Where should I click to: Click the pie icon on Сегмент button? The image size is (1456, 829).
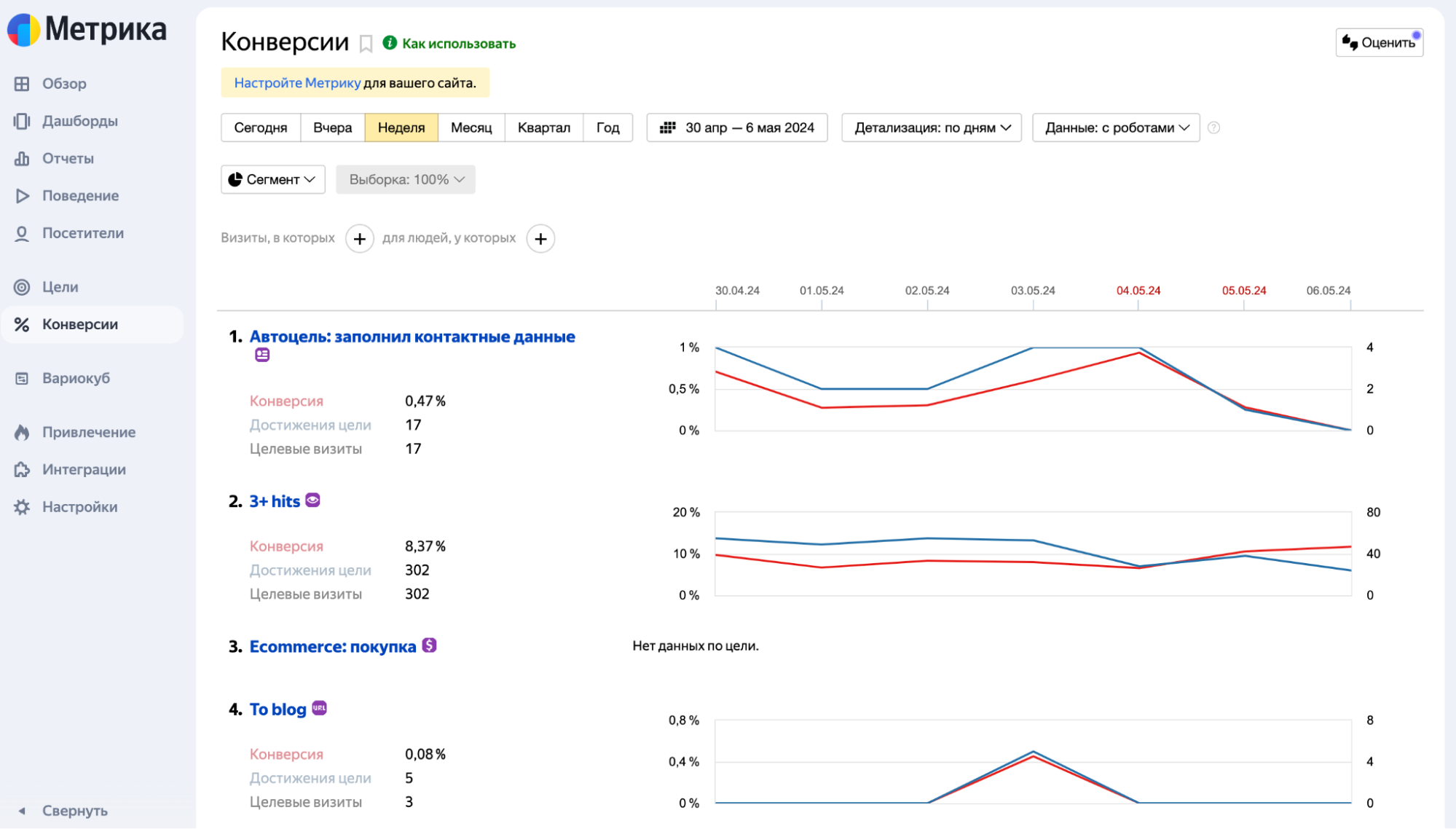click(235, 180)
